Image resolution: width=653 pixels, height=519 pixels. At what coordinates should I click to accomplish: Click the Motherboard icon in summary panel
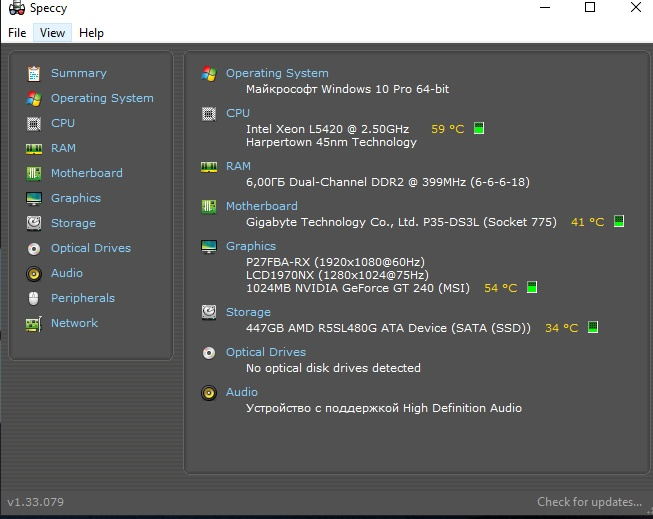click(x=209, y=207)
